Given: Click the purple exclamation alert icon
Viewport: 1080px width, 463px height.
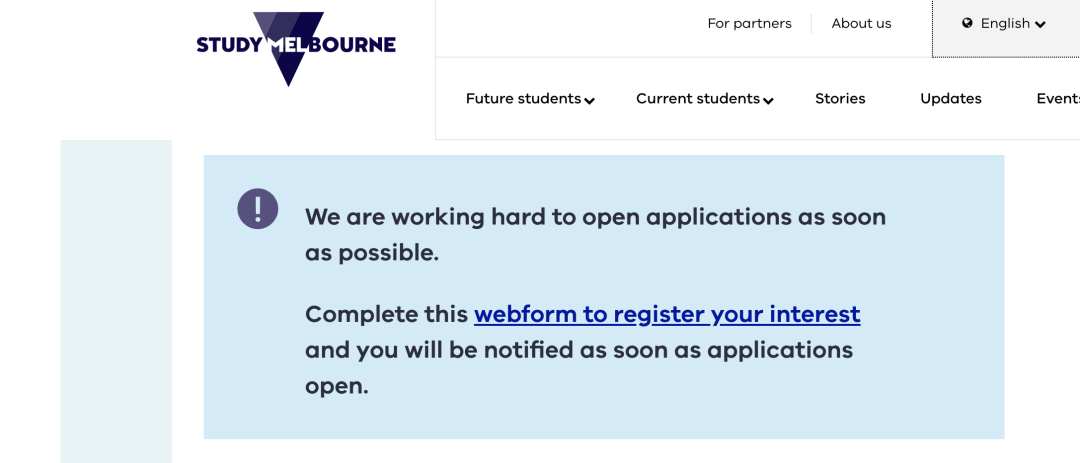Looking at the screenshot, I should pos(258,209).
